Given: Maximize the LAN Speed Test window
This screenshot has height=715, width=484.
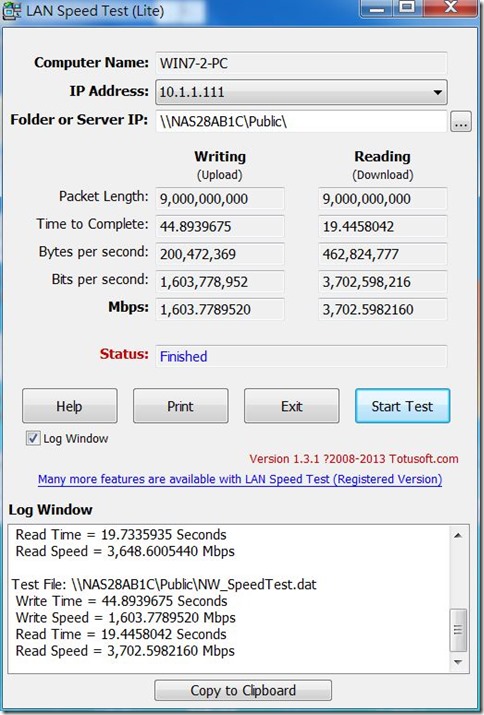Looking at the screenshot, I should (408, 8).
